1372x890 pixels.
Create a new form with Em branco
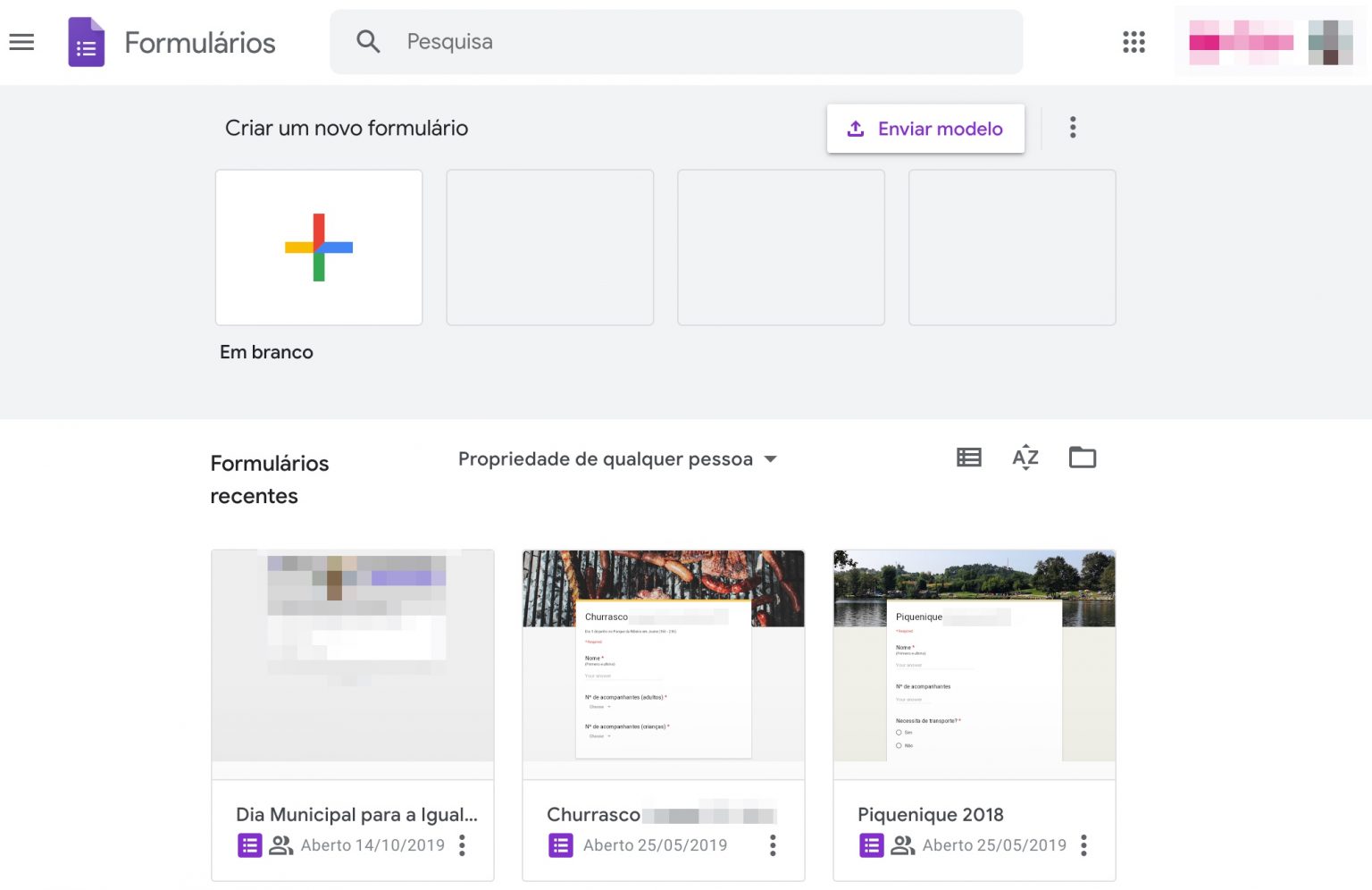[x=319, y=247]
